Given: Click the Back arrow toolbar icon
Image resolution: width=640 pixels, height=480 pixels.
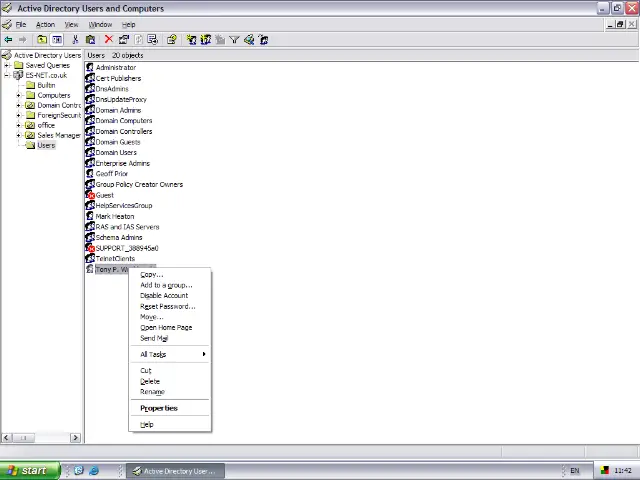Looking at the screenshot, I should pyautogui.click(x=8, y=40).
